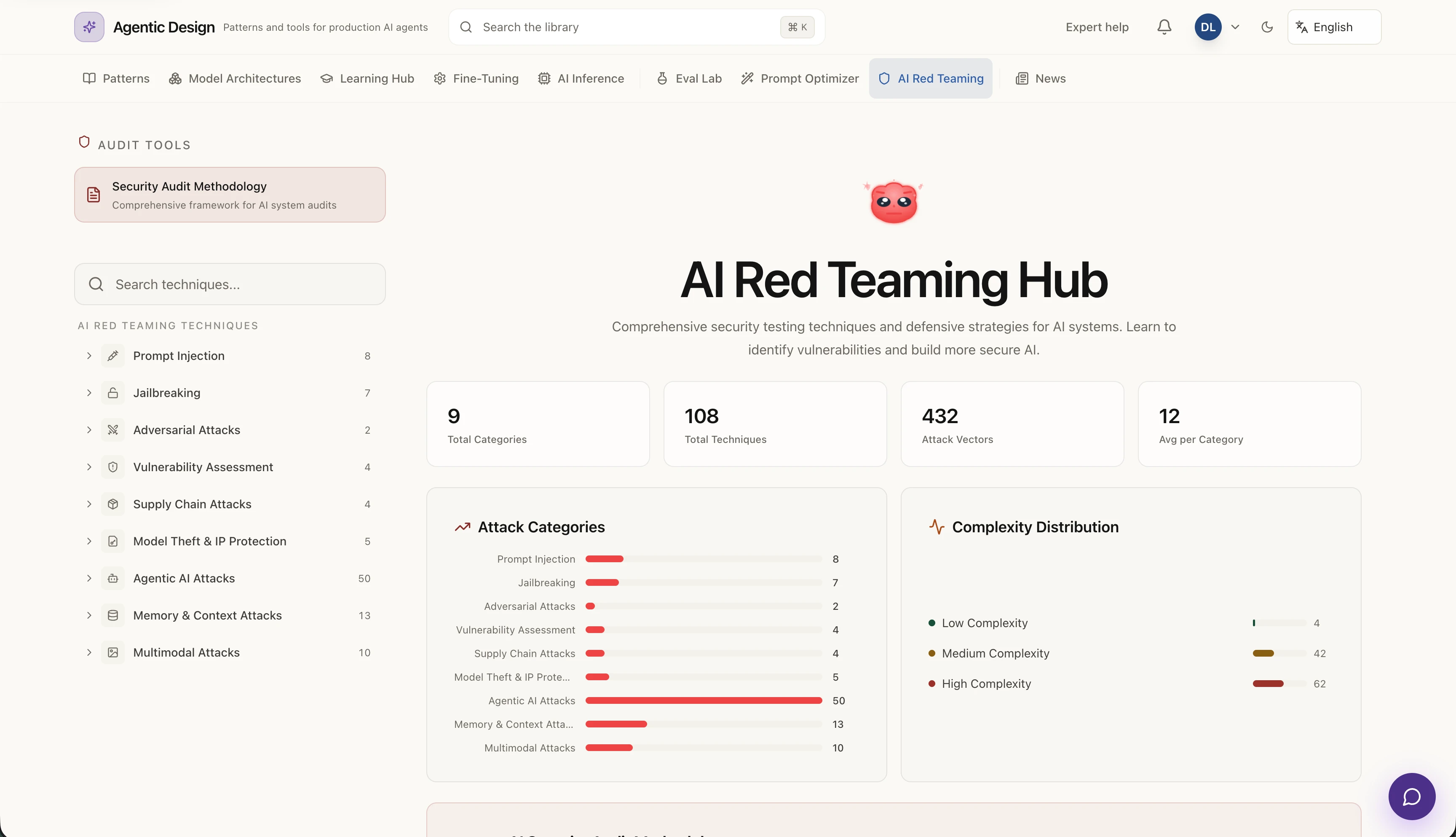This screenshot has height=837, width=1456.
Task: Open Expert help link
Action: point(1097,27)
